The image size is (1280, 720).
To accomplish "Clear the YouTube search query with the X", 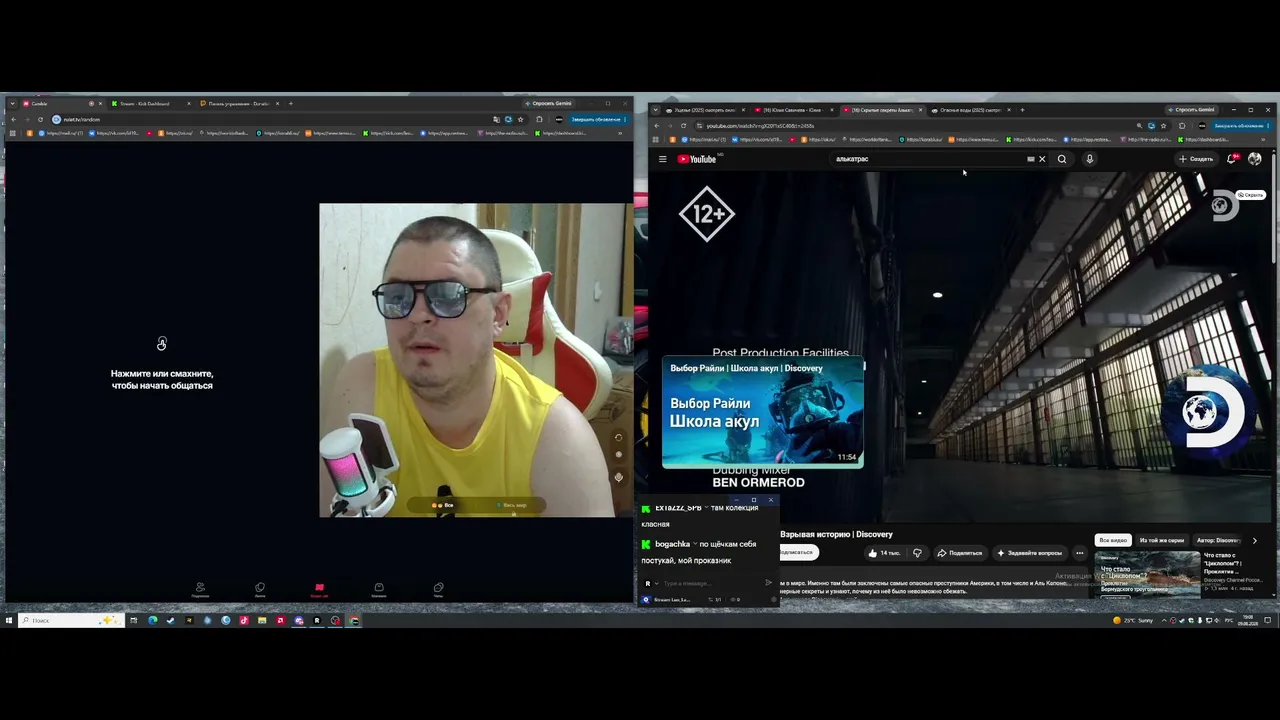I will pyautogui.click(x=1042, y=159).
